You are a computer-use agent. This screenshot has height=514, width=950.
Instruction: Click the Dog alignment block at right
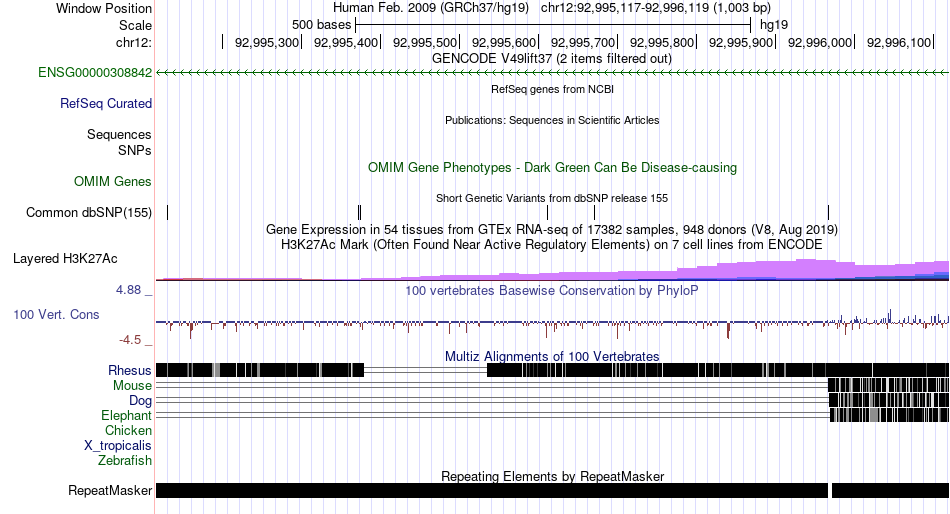coord(889,400)
